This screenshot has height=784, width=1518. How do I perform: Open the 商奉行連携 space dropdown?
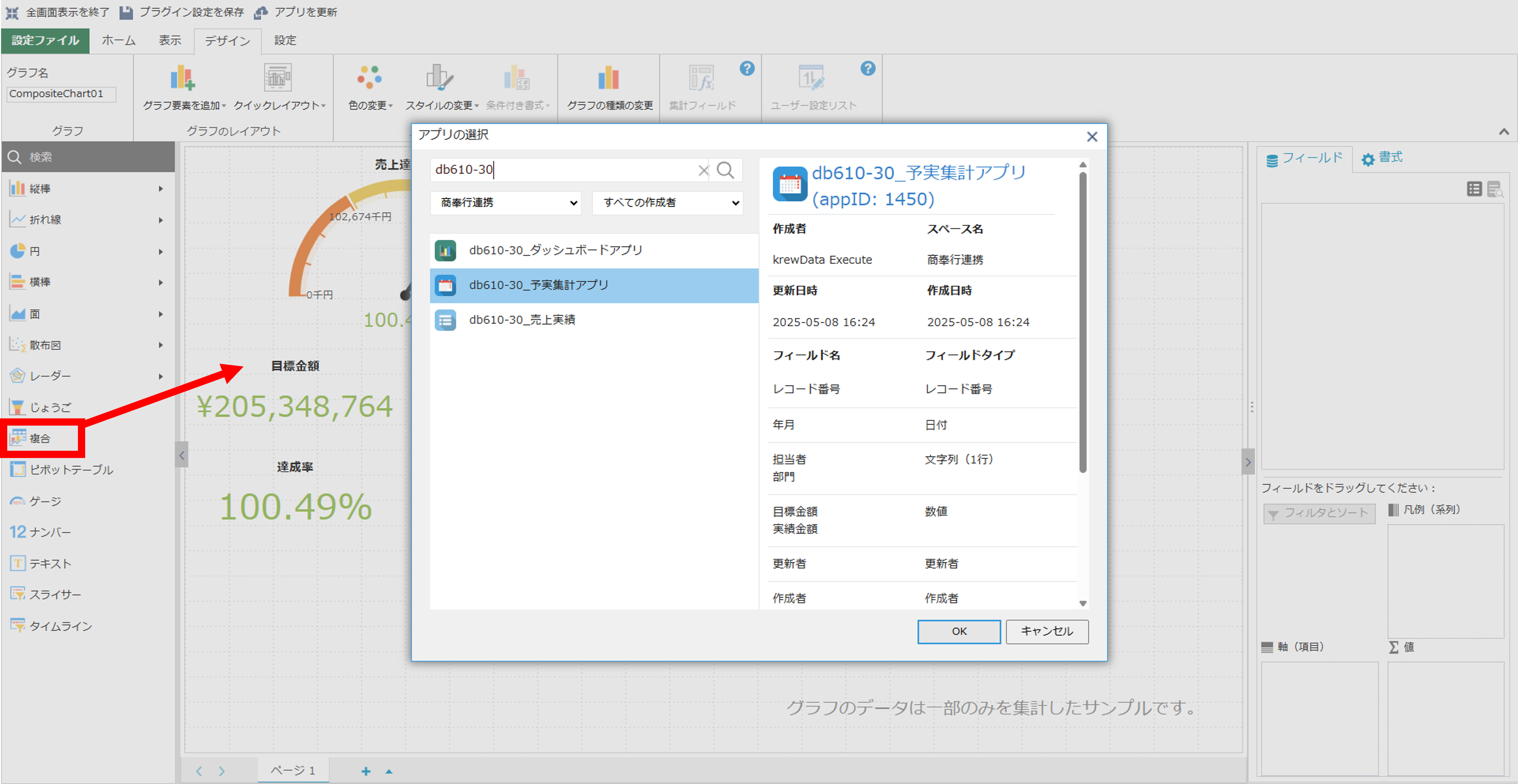(x=506, y=203)
